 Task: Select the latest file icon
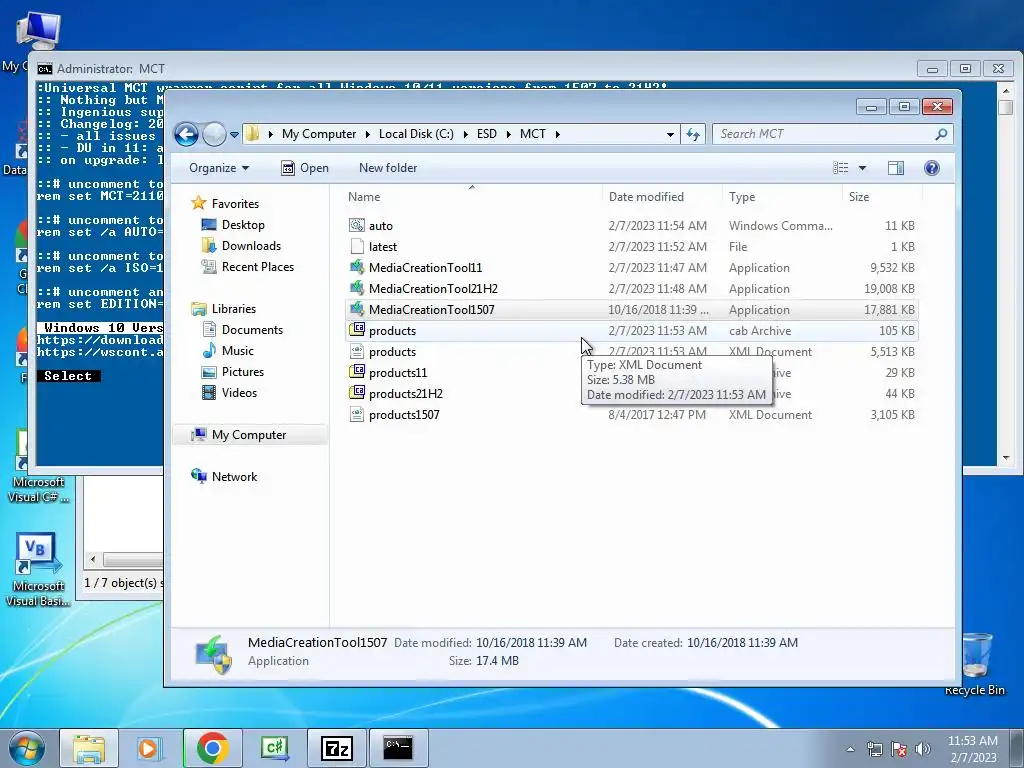coord(357,246)
